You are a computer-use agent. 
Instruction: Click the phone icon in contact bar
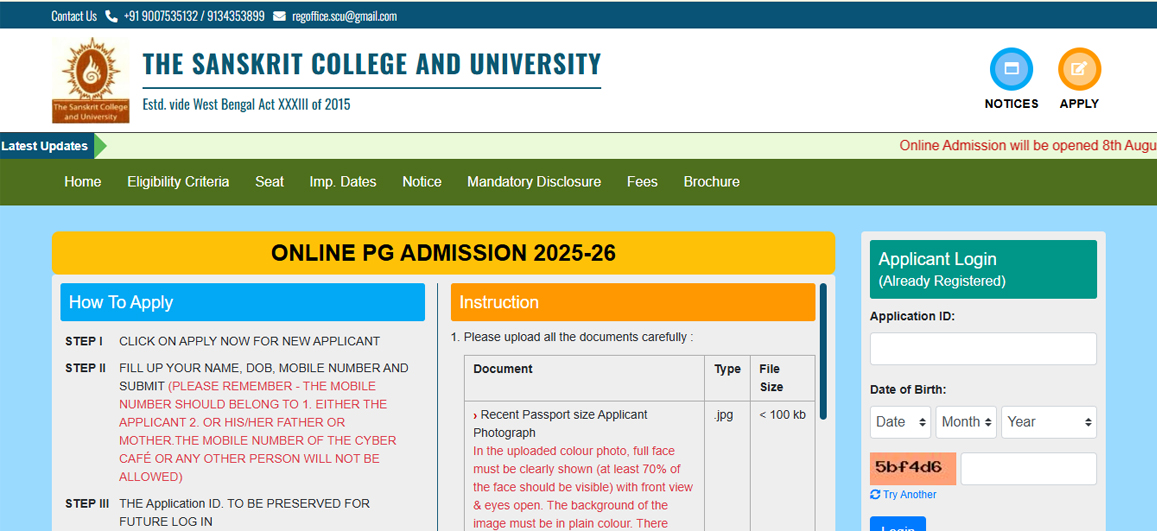tap(111, 15)
